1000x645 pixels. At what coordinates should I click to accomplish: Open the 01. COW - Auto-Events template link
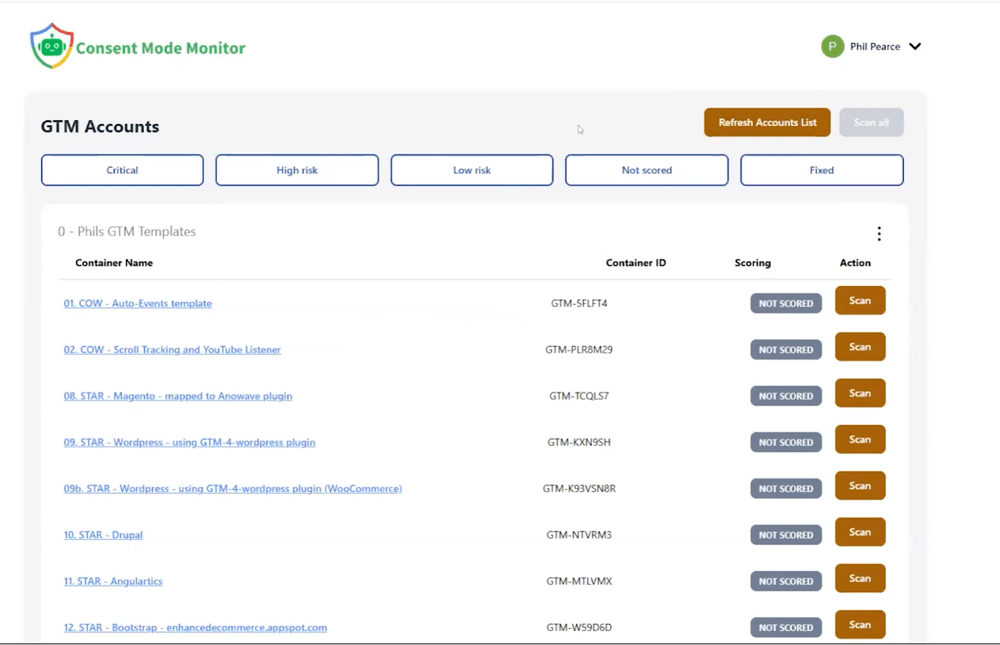click(137, 303)
